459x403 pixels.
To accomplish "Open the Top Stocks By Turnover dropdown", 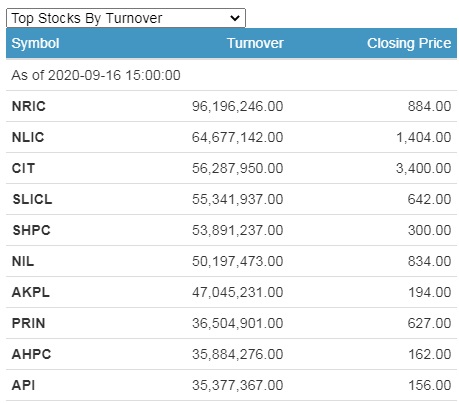I will 126,18.
